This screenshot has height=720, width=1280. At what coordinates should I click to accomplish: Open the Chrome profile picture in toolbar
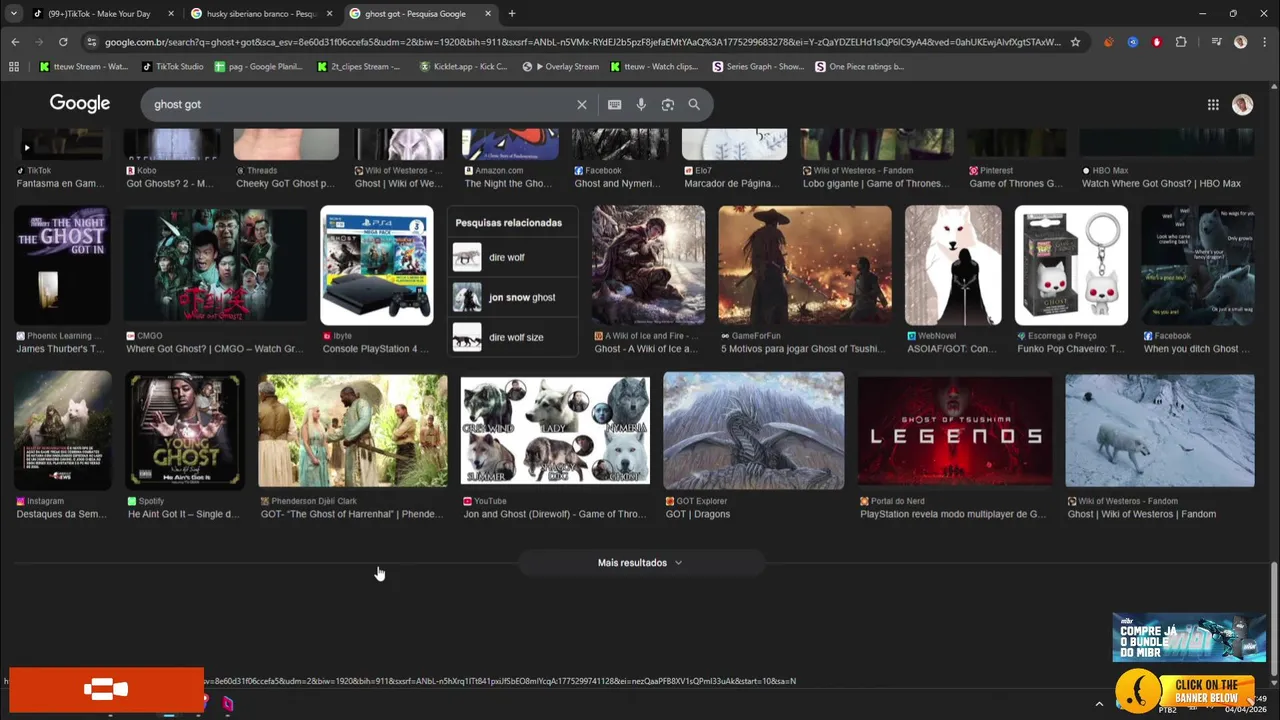1241,42
